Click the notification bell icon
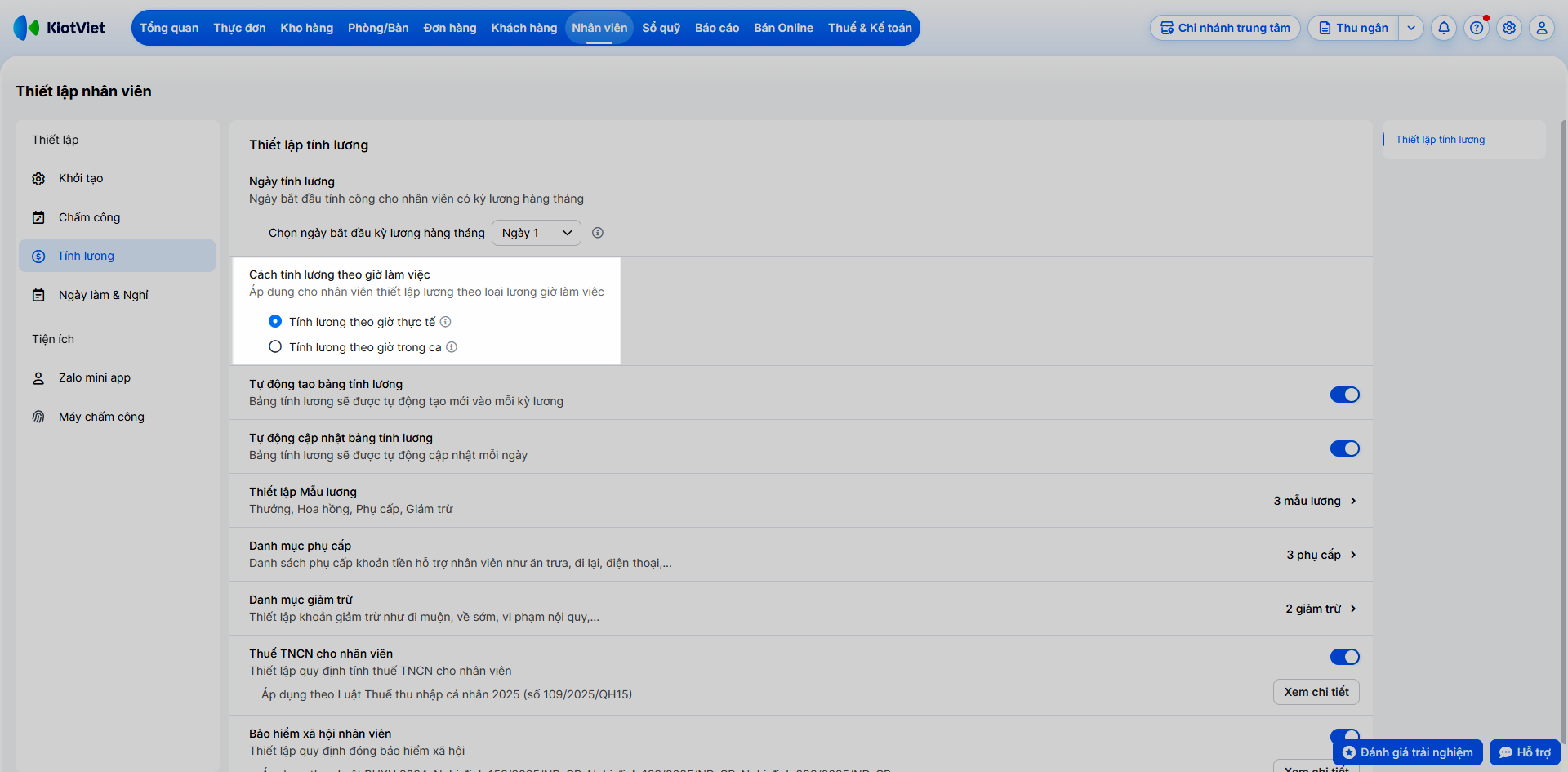Viewport: 1568px width, 772px height. coord(1444,28)
